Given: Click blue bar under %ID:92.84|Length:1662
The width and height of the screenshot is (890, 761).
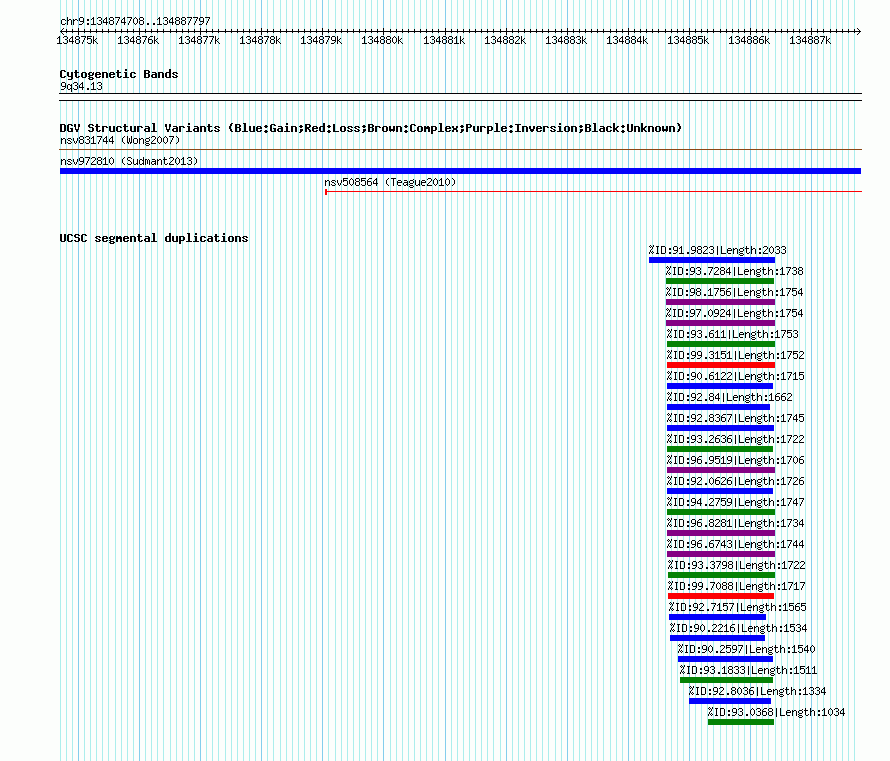Looking at the screenshot, I should pyautogui.click(x=719, y=407).
